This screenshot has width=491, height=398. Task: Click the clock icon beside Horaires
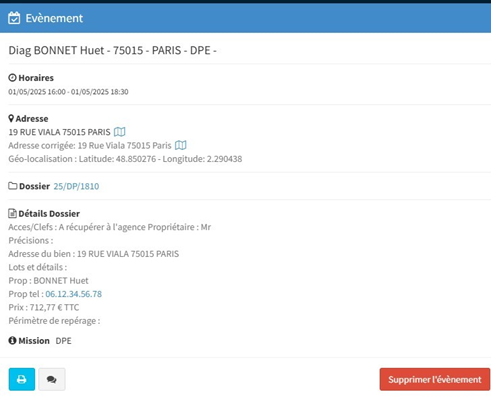(12, 78)
